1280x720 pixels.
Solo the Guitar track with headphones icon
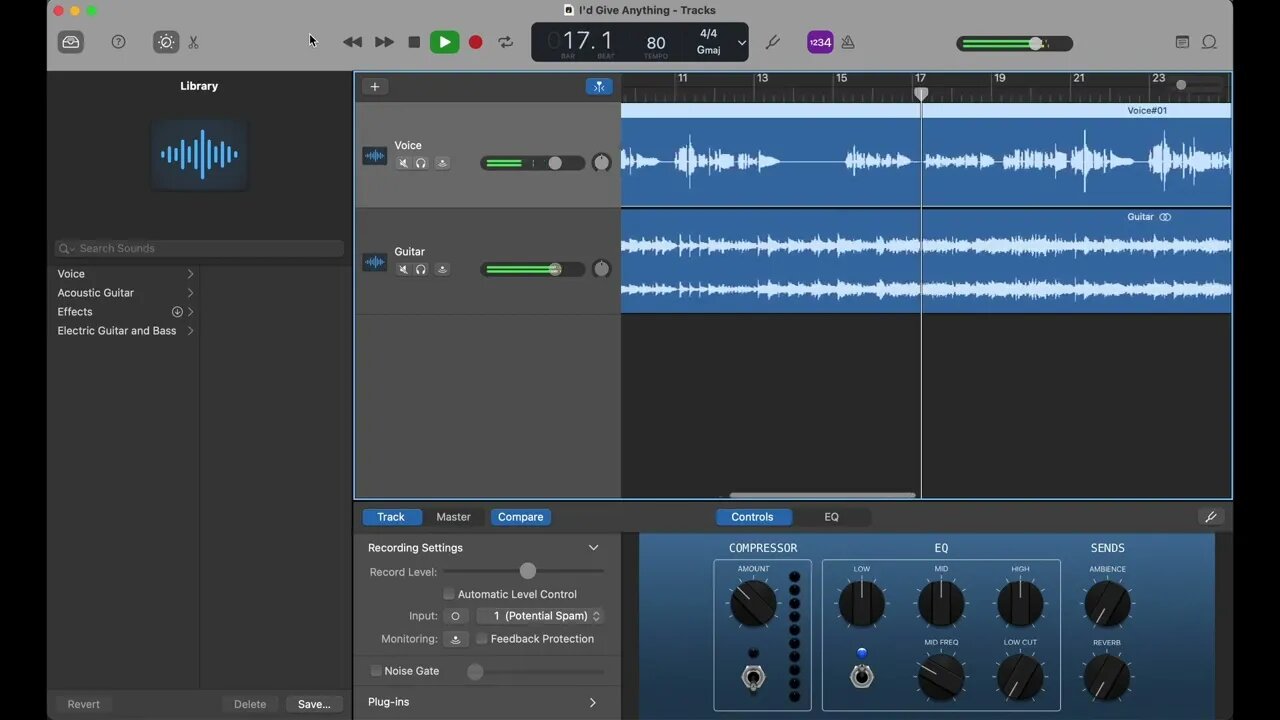[x=421, y=269]
